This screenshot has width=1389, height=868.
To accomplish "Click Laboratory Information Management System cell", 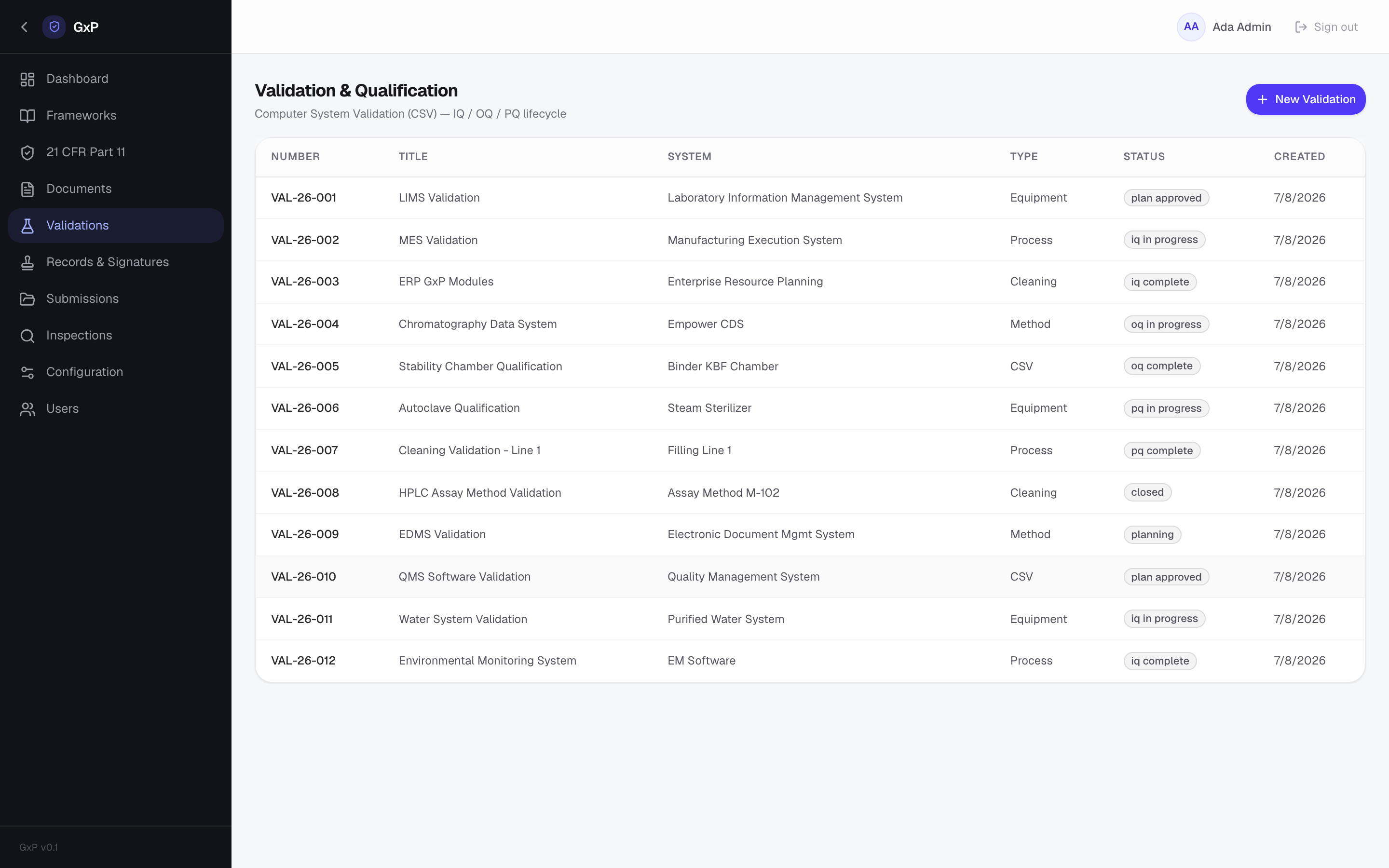I will click(x=785, y=198).
